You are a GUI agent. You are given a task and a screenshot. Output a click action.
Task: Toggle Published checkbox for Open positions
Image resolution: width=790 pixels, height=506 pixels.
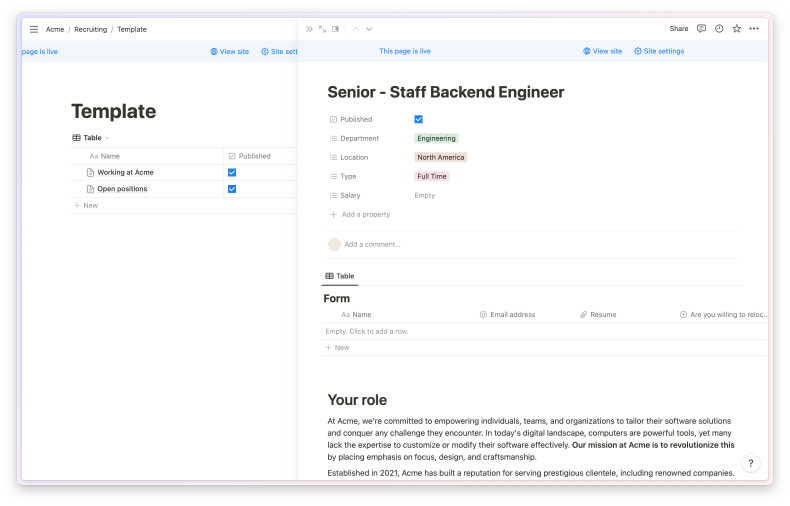232,189
